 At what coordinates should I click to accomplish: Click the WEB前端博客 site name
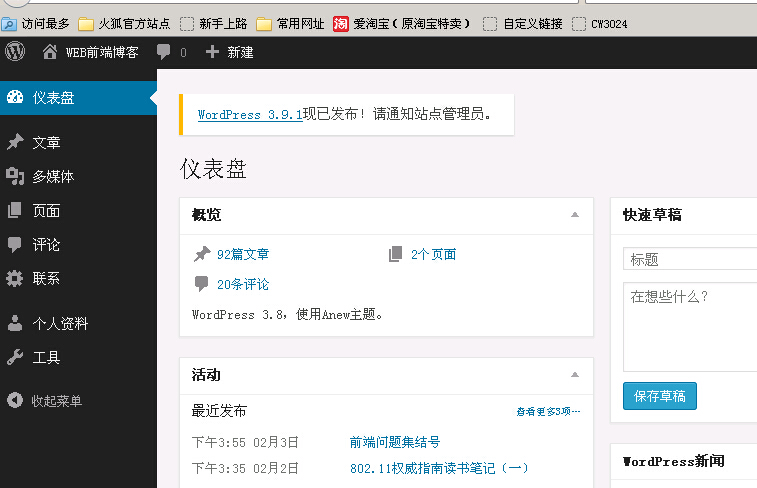(102, 52)
